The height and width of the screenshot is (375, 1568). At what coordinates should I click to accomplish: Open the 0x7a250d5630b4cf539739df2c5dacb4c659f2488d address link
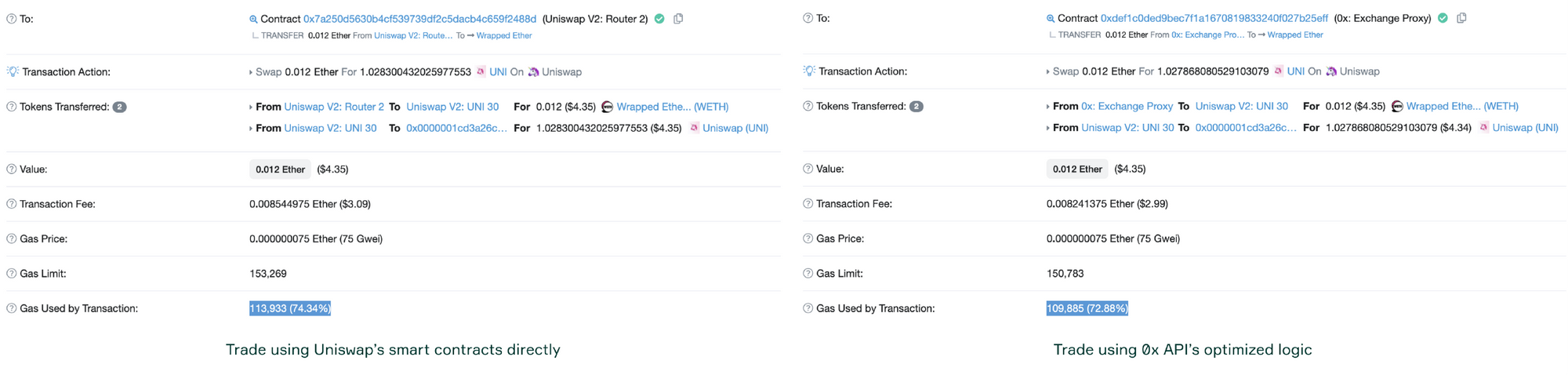(419, 19)
